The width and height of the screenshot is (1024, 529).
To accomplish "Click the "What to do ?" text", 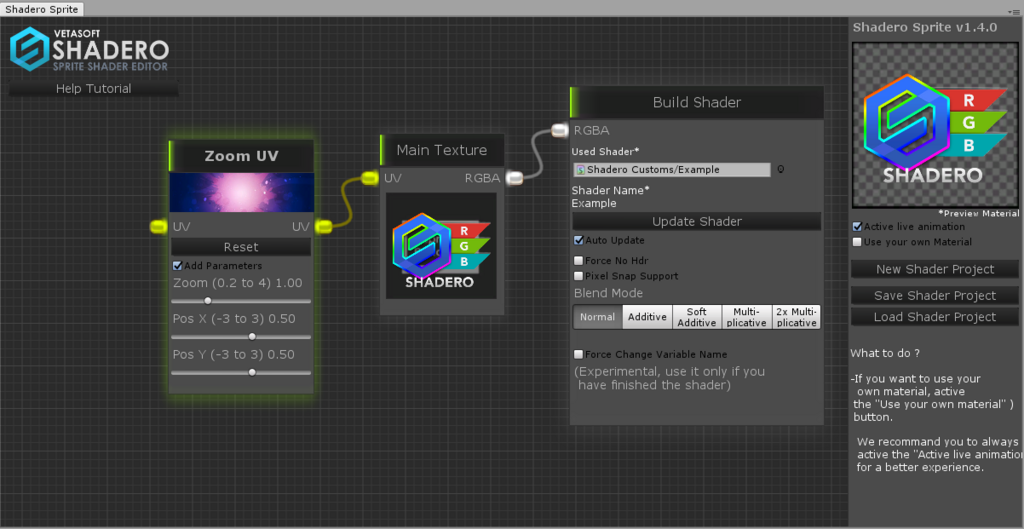I will (x=885, y=353).
